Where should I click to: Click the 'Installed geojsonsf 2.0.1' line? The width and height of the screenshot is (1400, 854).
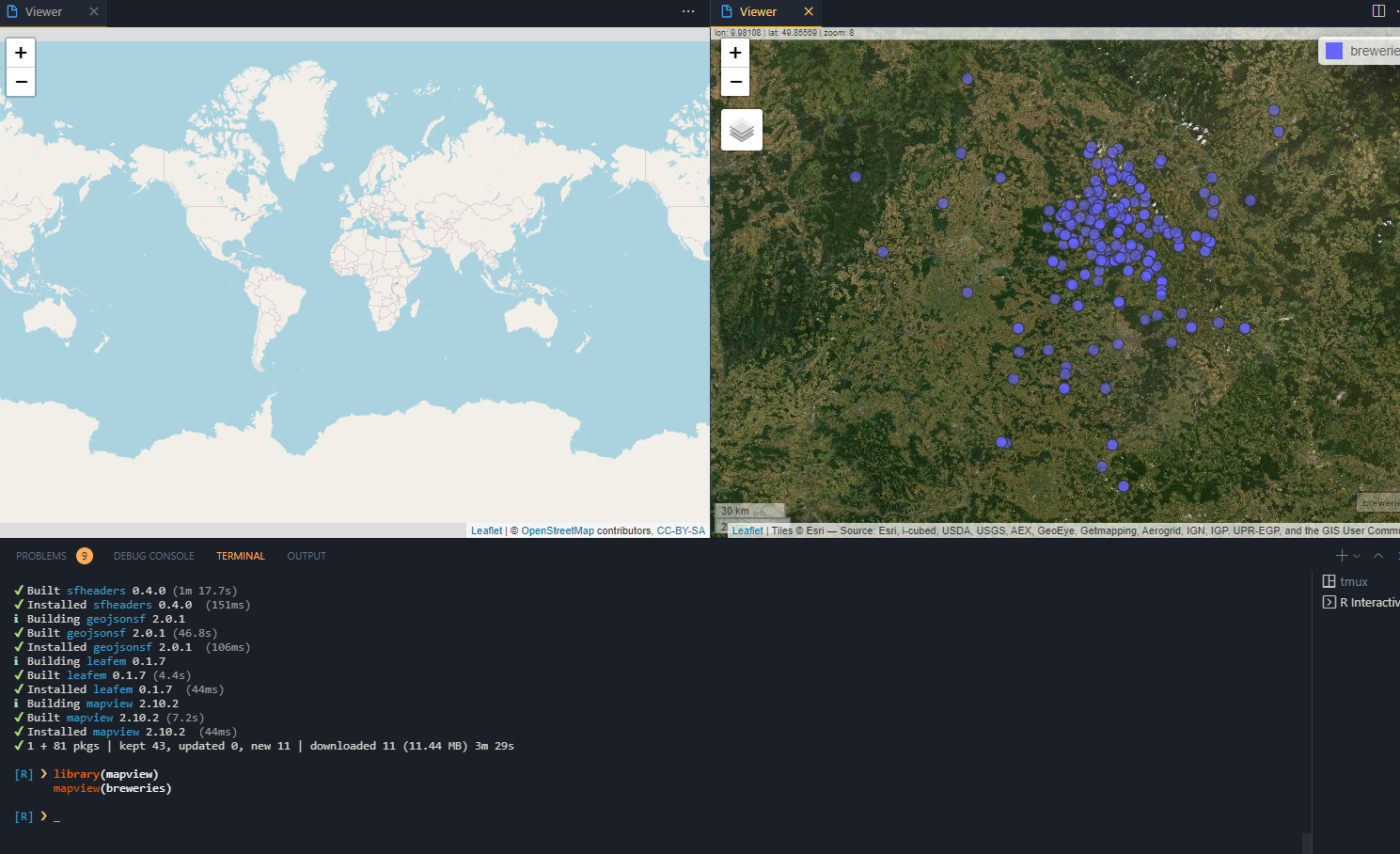[x=132, y=647]
